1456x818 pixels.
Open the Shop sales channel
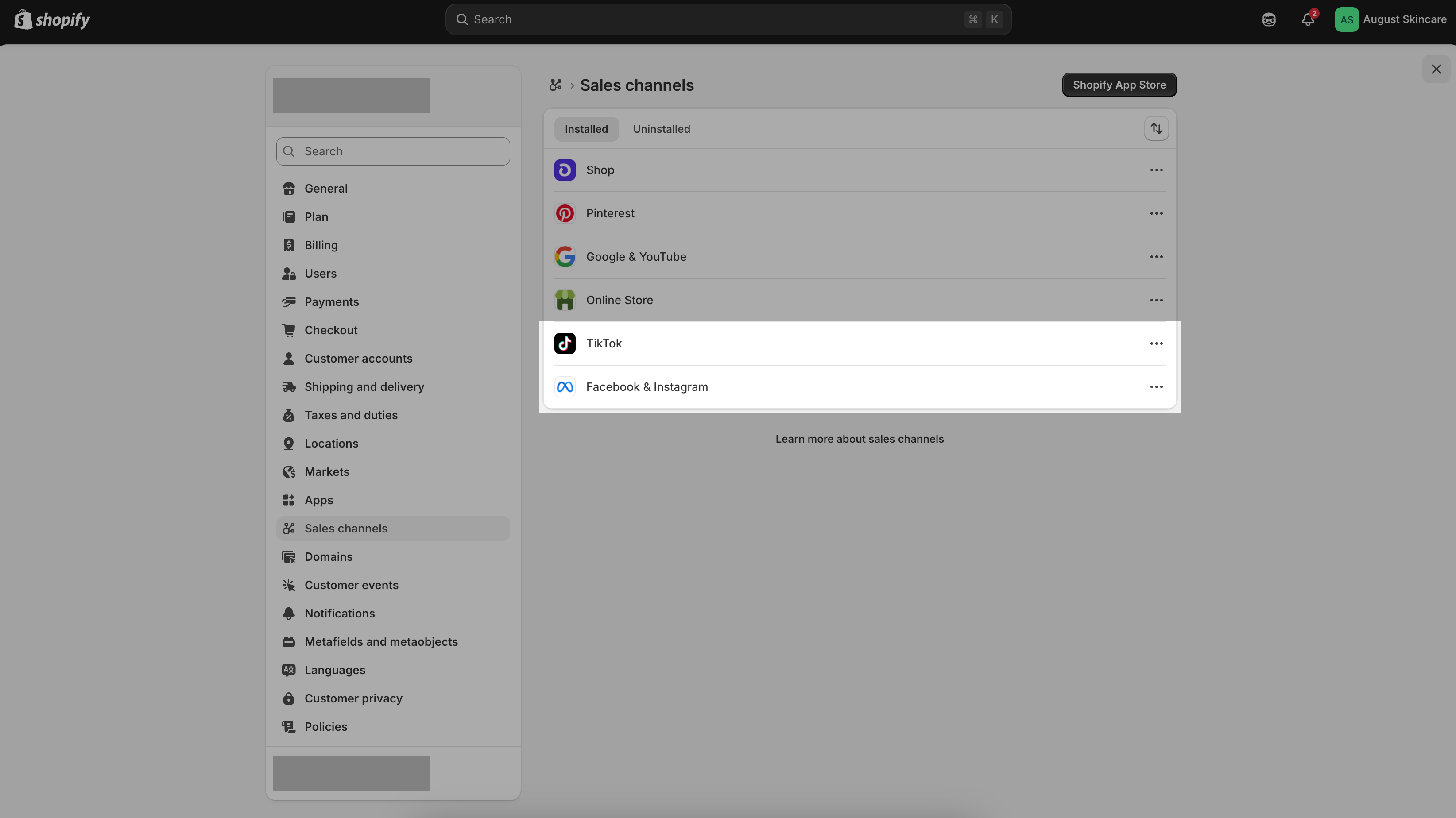[859, 170]
